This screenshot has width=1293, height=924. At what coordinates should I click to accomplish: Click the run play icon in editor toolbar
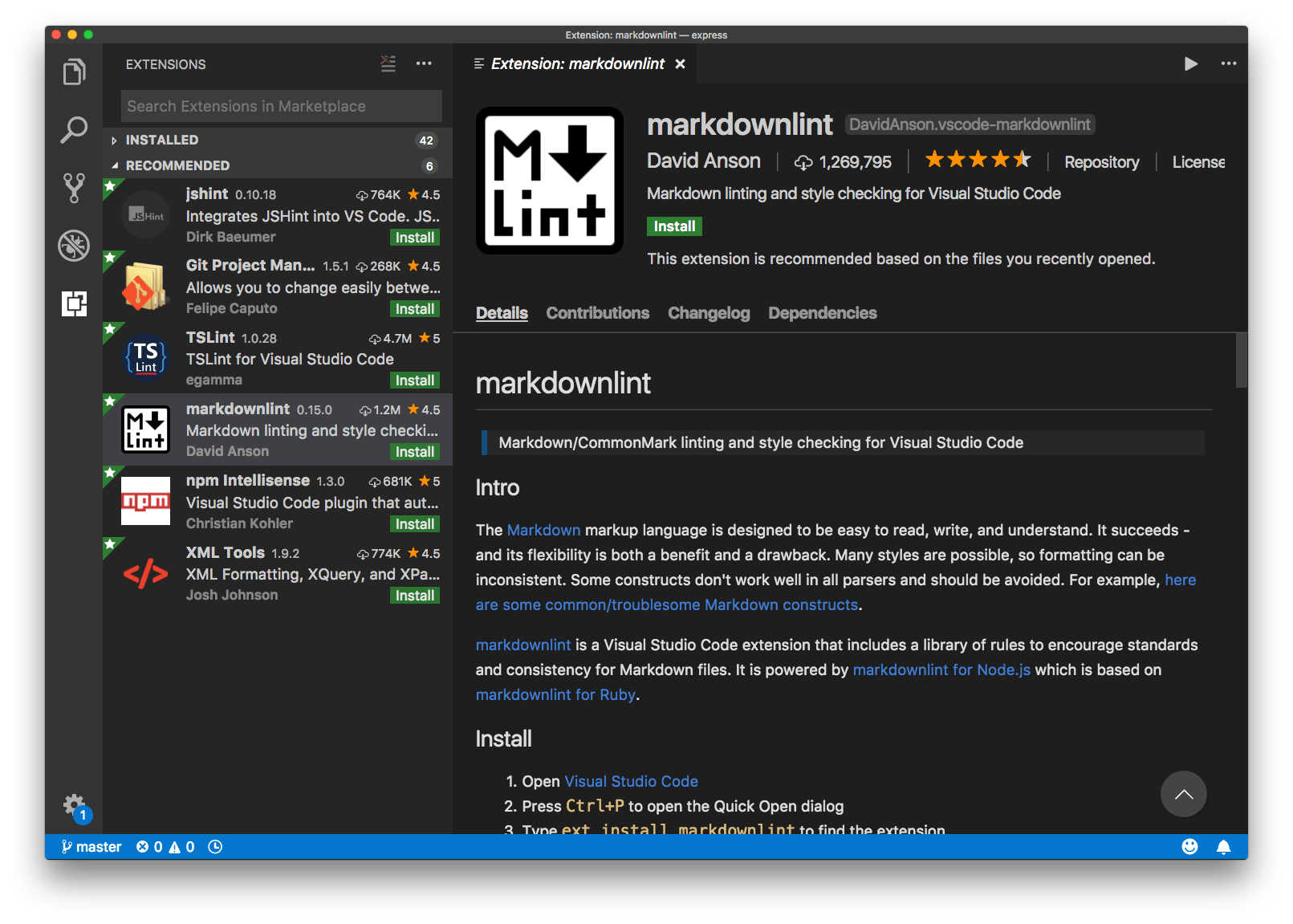[x=1191, y=64]
